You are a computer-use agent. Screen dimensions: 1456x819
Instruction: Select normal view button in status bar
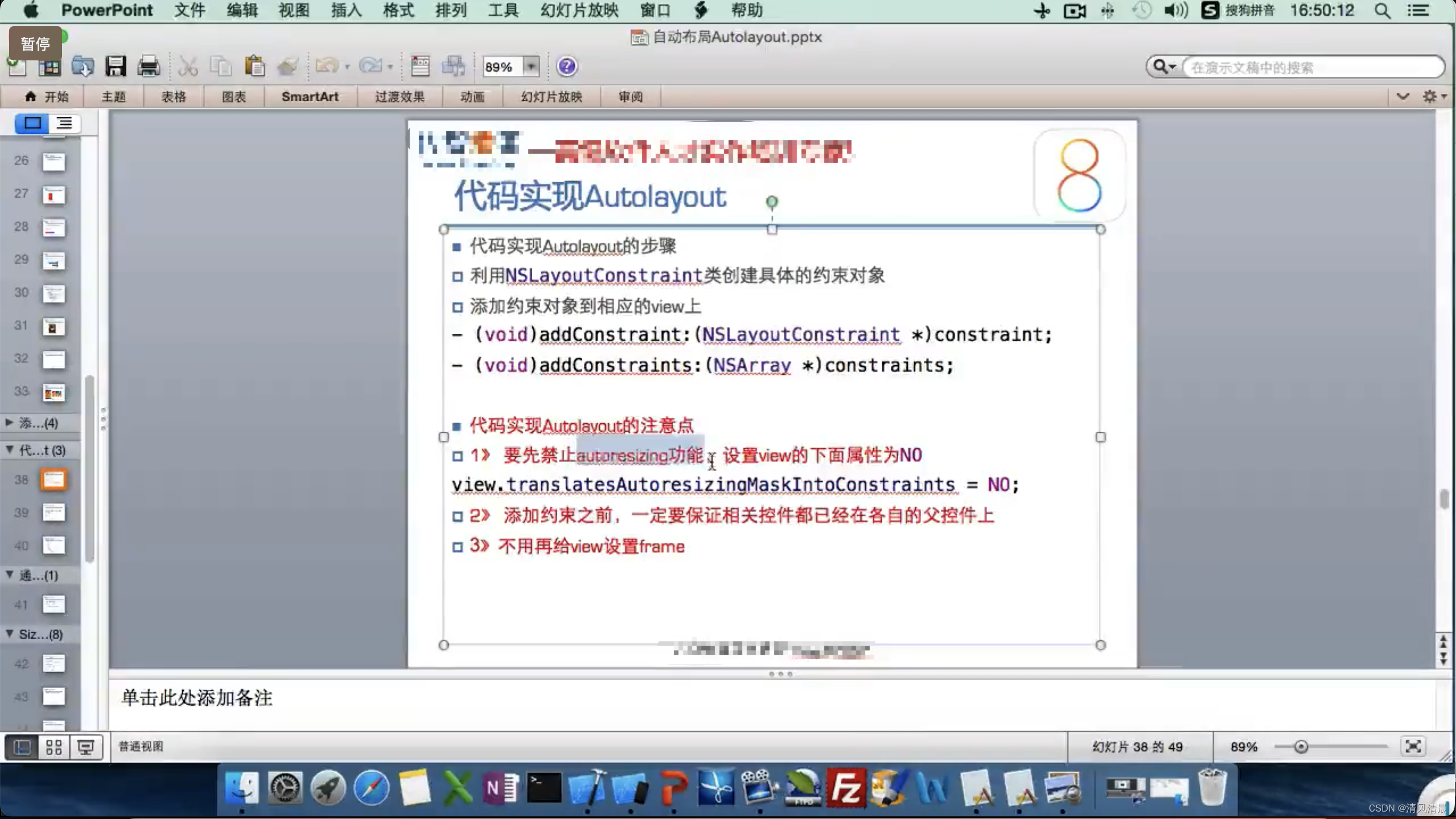coord(22,747)
